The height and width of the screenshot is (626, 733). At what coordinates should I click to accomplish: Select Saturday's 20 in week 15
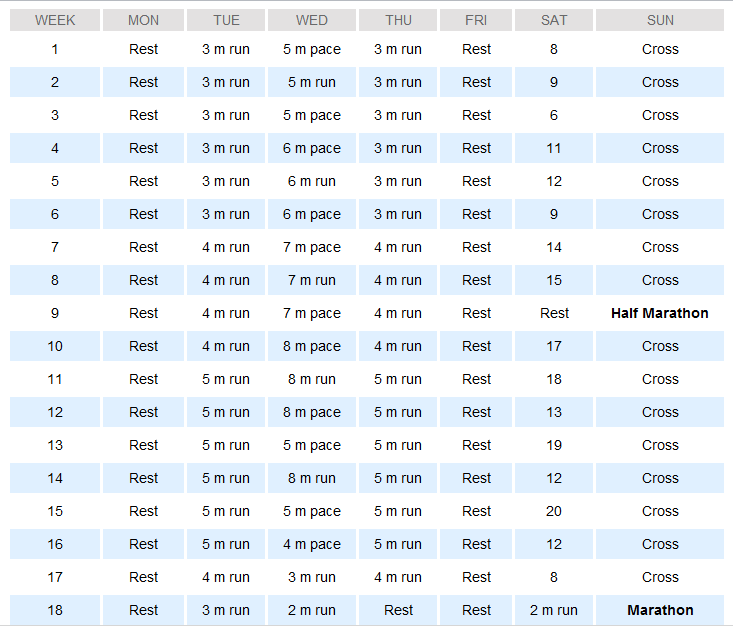coord(554,511)
